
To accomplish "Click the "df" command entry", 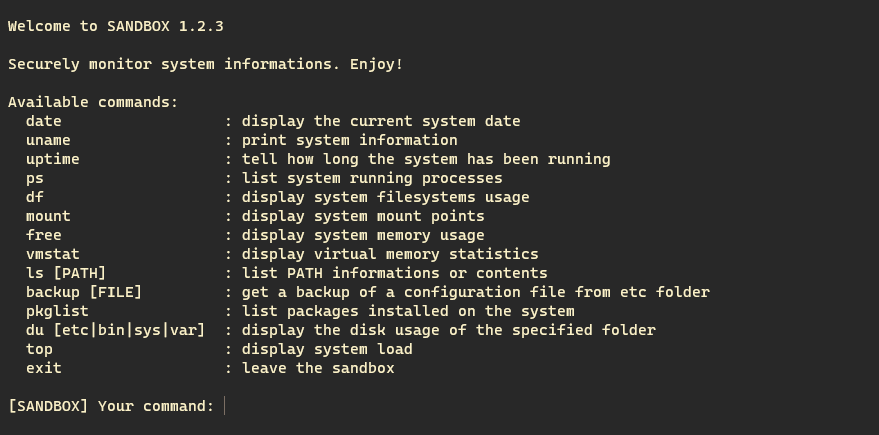I will point(35,197).
